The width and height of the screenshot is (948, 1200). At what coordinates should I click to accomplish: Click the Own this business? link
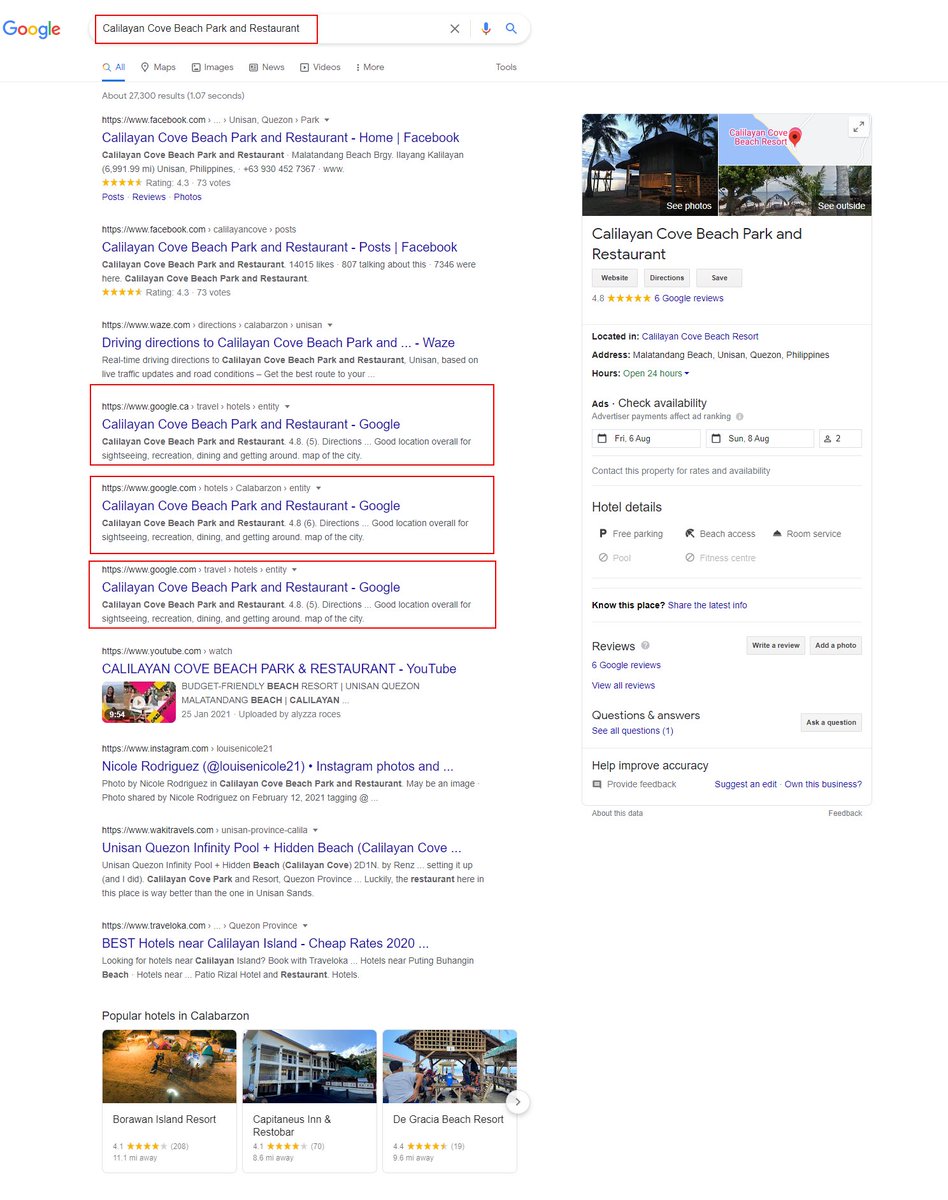[x=823, y=784]
